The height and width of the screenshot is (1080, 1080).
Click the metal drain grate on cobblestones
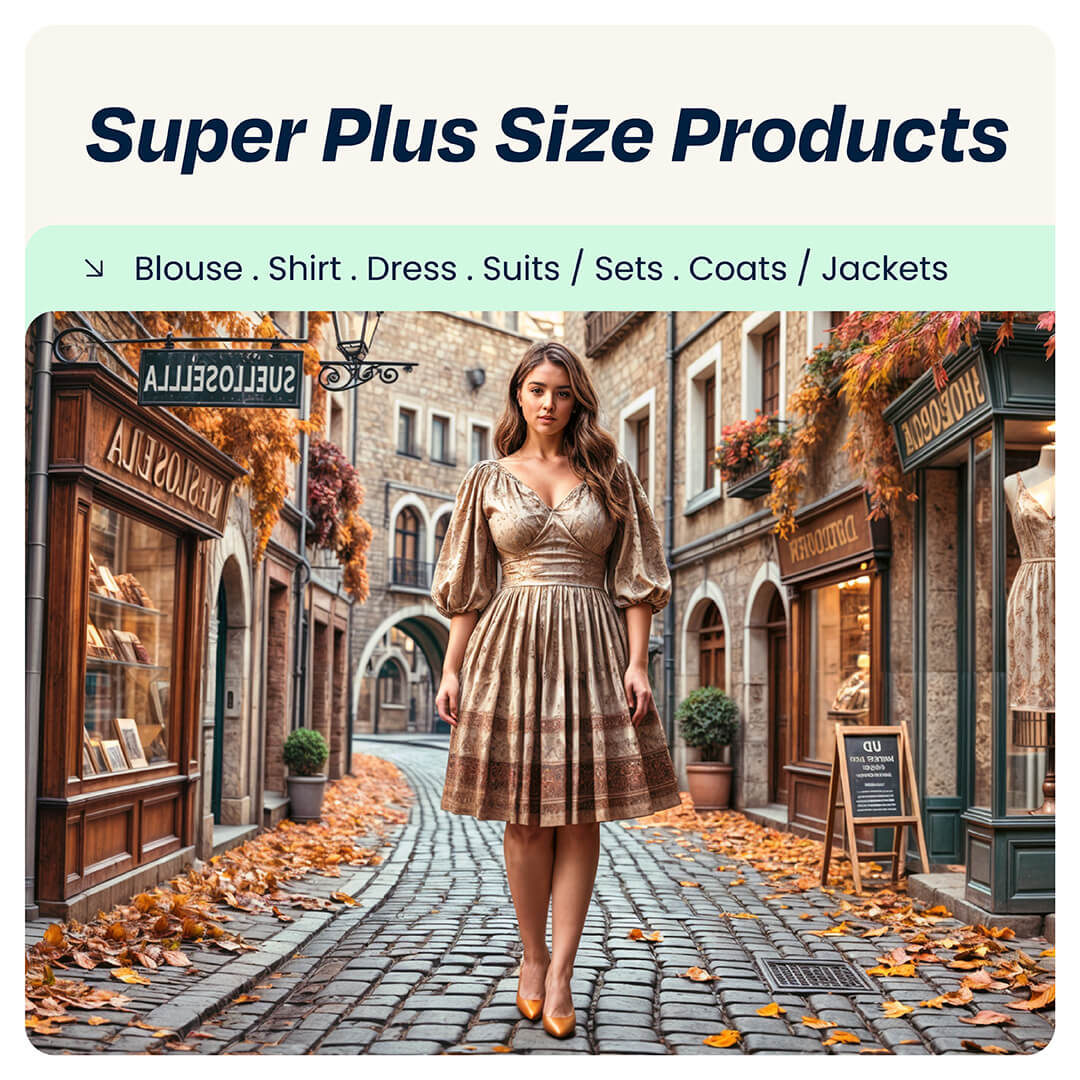pyautogui.click(x=815, y=977)
